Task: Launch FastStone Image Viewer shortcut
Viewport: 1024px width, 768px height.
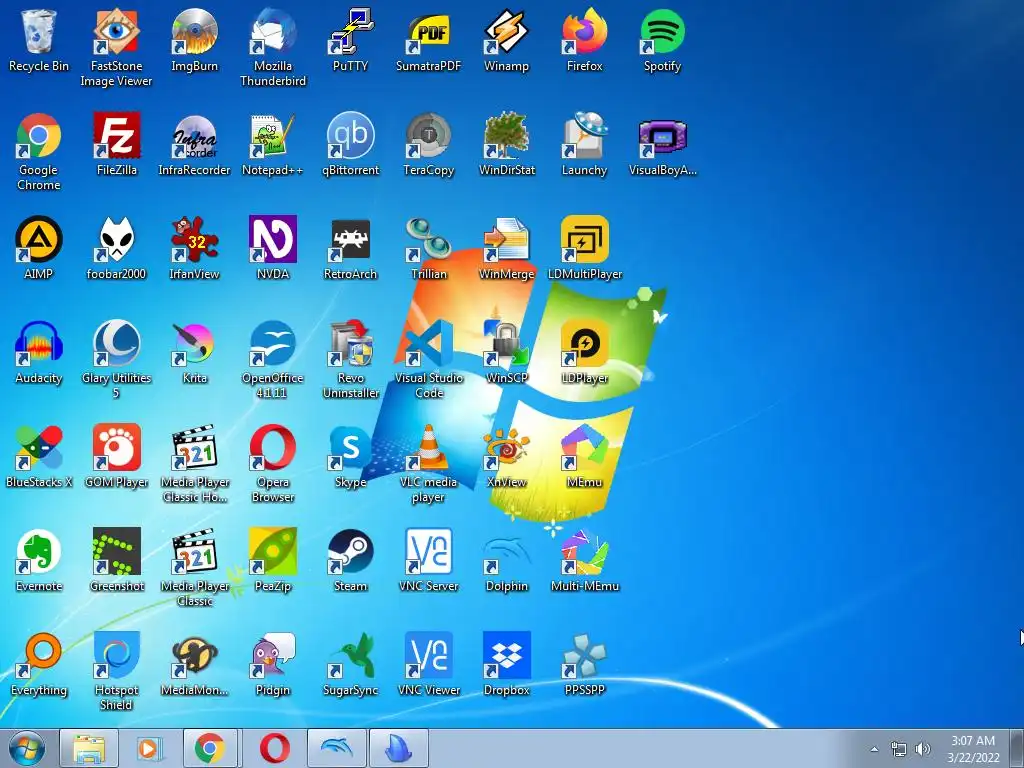Action: [116, 31]
